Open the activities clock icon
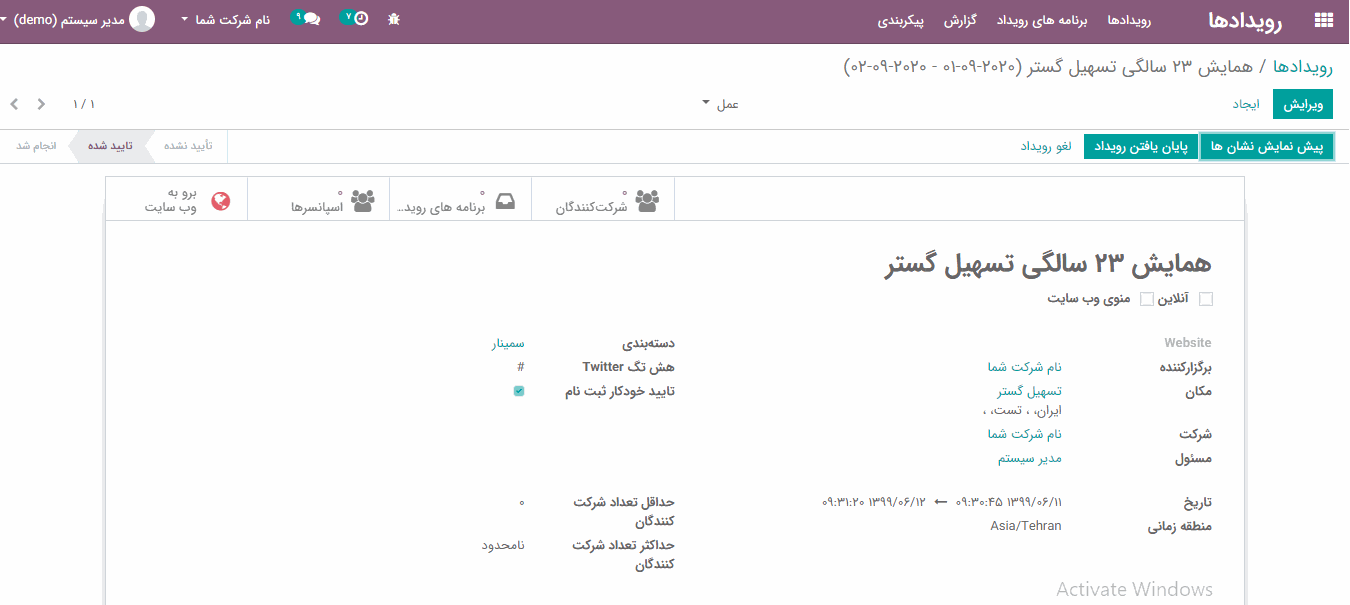 click(360, 19)
